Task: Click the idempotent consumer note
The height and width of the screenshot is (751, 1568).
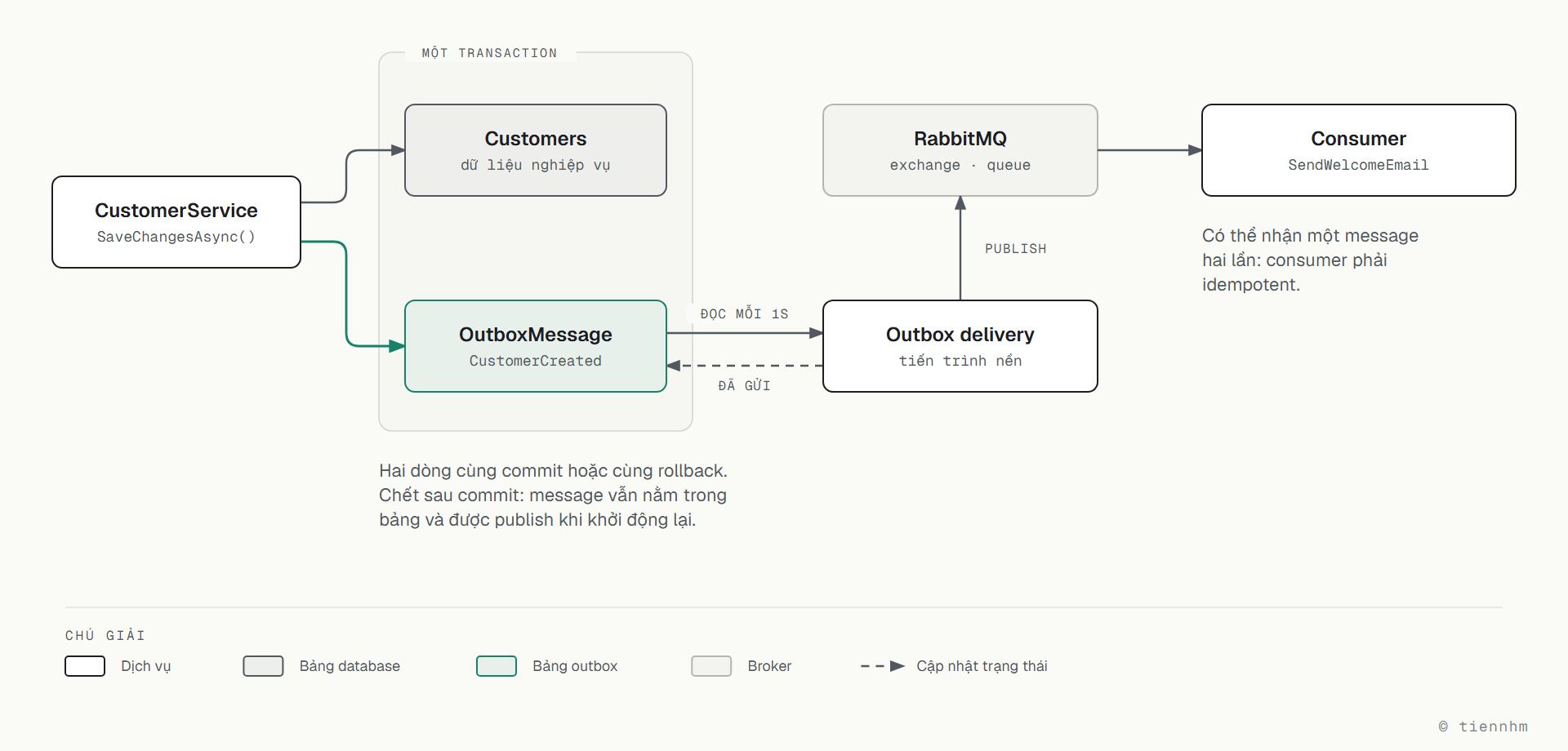Action: [1310, 260]
